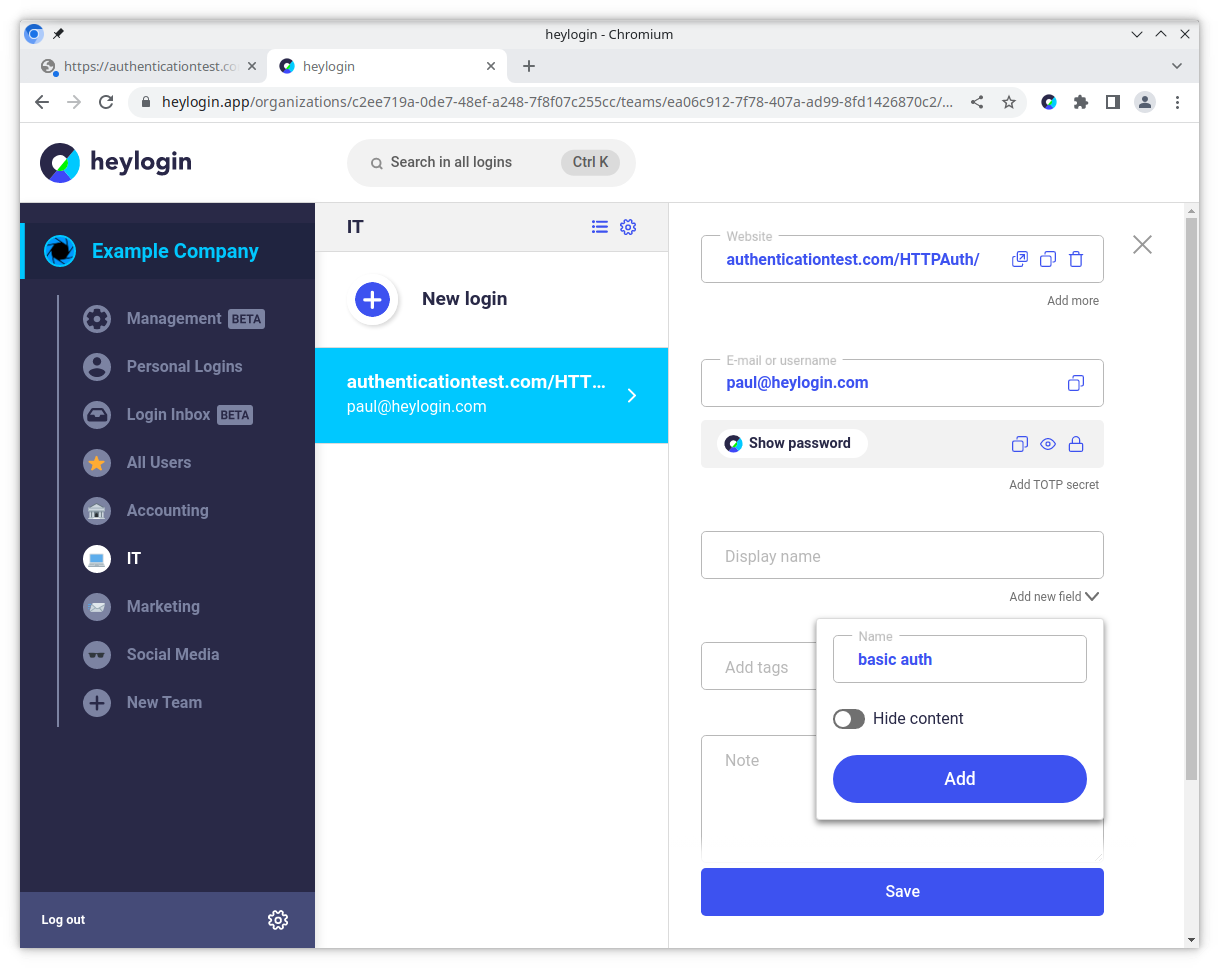Open tab search dropdown arrow
Viewport: 1219px width, 968px height.
click(x=1177, y=66)
